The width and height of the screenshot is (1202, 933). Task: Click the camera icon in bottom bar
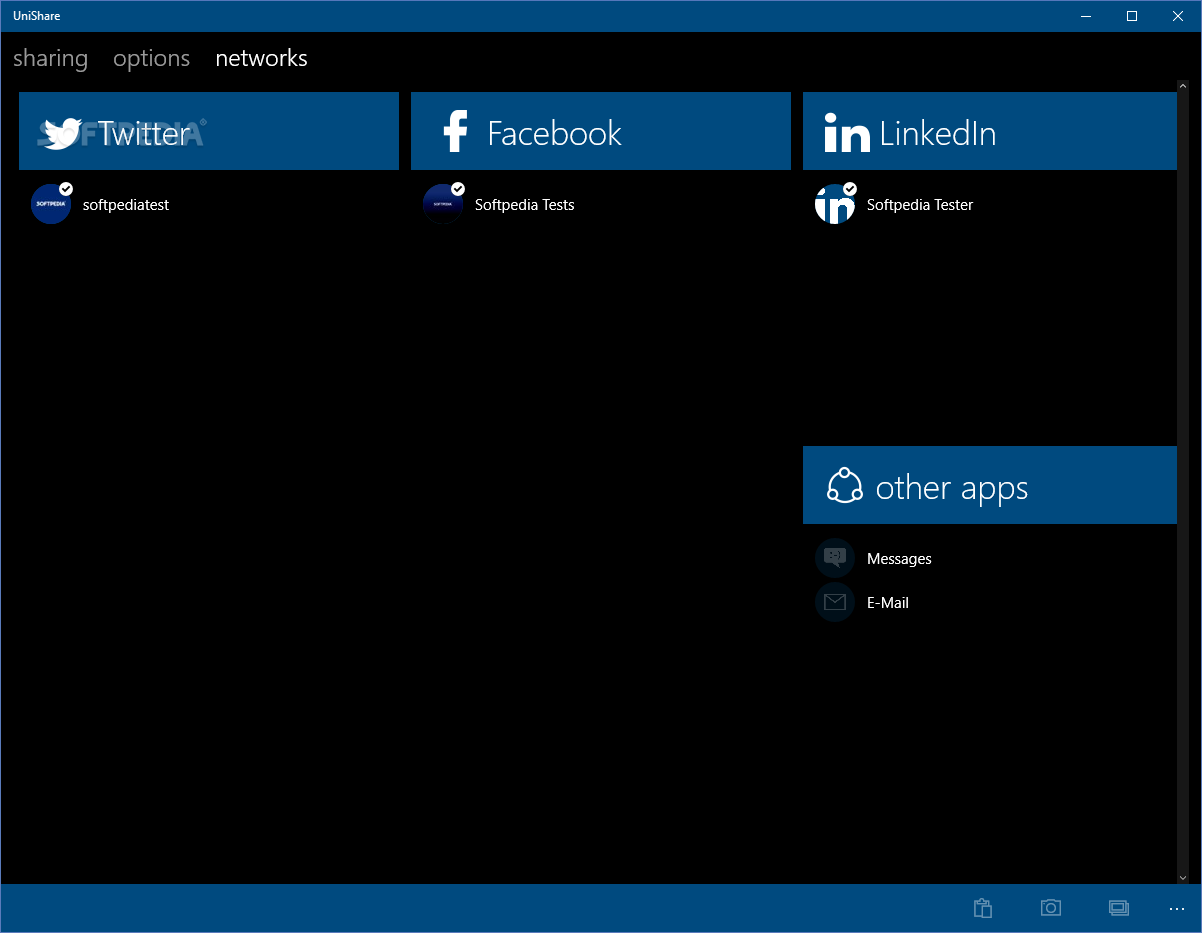click(x=1051, y=908)
